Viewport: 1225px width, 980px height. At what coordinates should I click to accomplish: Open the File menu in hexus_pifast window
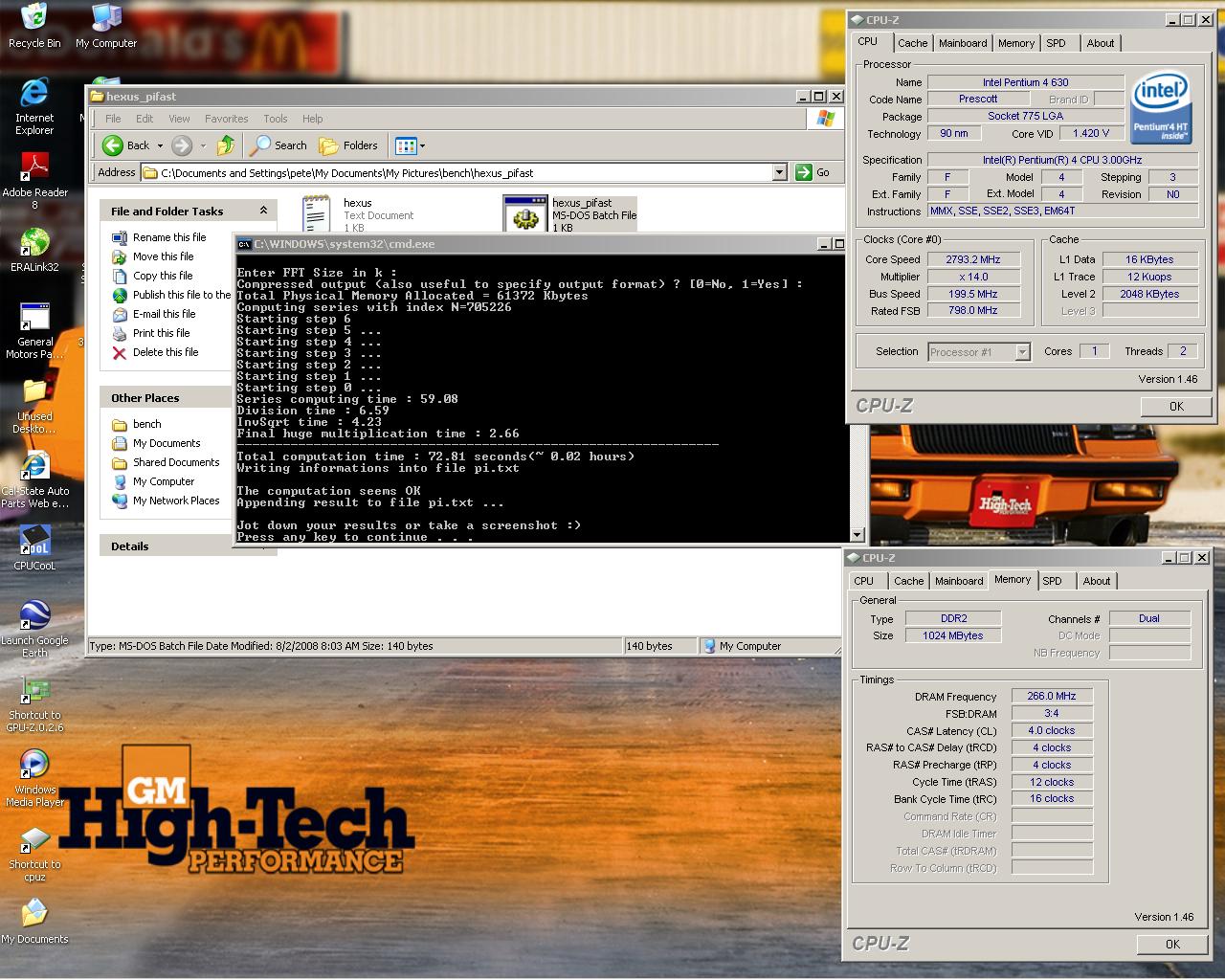click(113, 119)
